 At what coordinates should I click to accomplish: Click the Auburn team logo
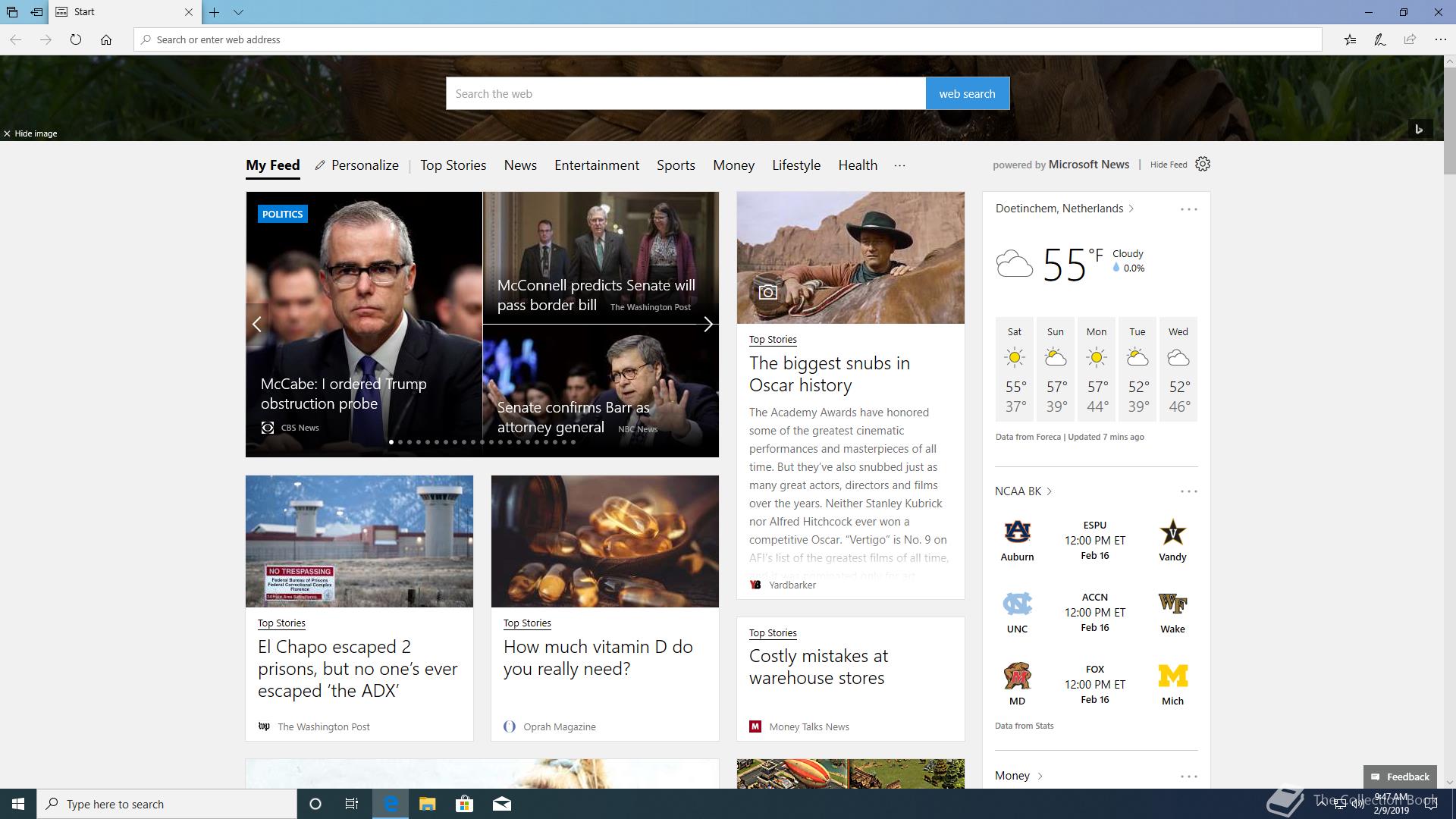(x=1017, y=532)
